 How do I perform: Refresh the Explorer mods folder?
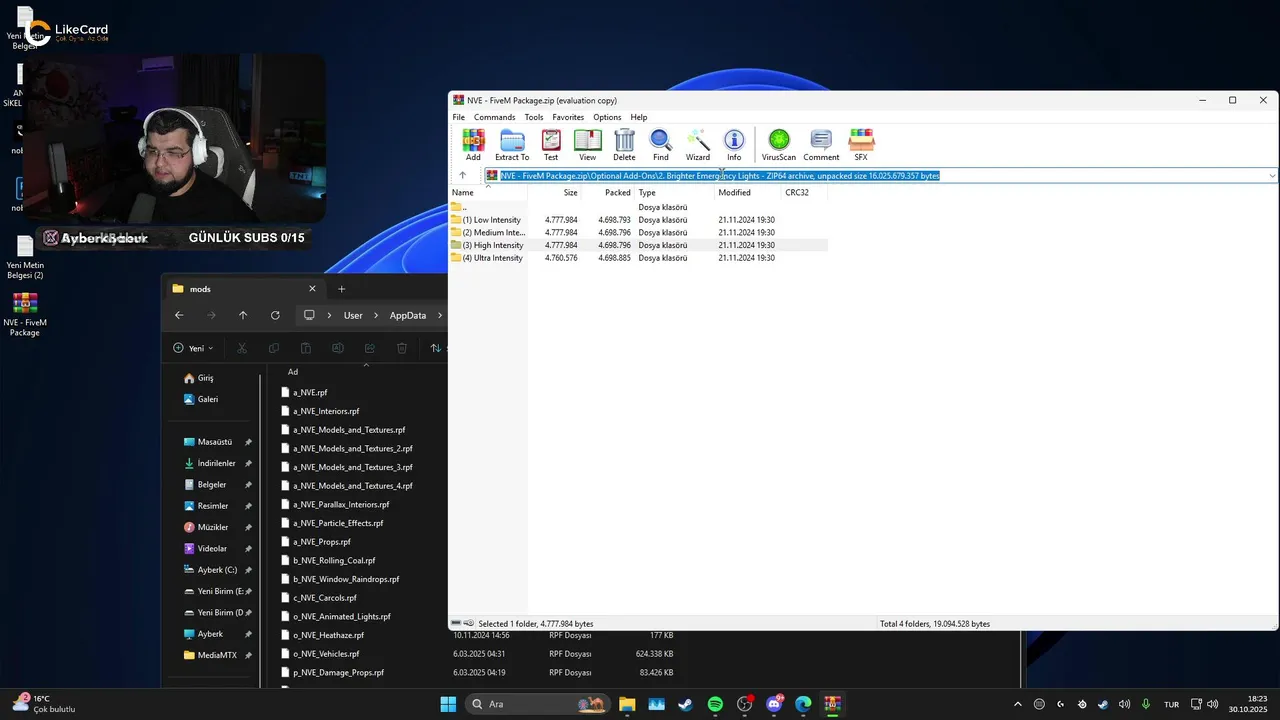pyautogui.click(x=275, y=315)
